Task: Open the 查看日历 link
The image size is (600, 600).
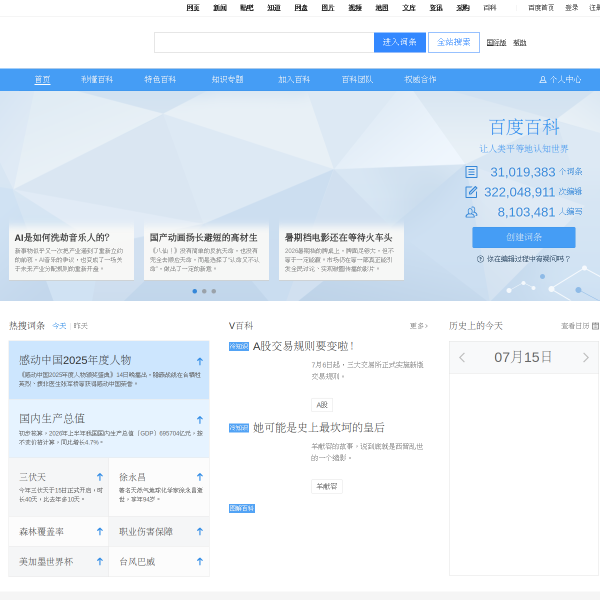Action: pos(575,326)
